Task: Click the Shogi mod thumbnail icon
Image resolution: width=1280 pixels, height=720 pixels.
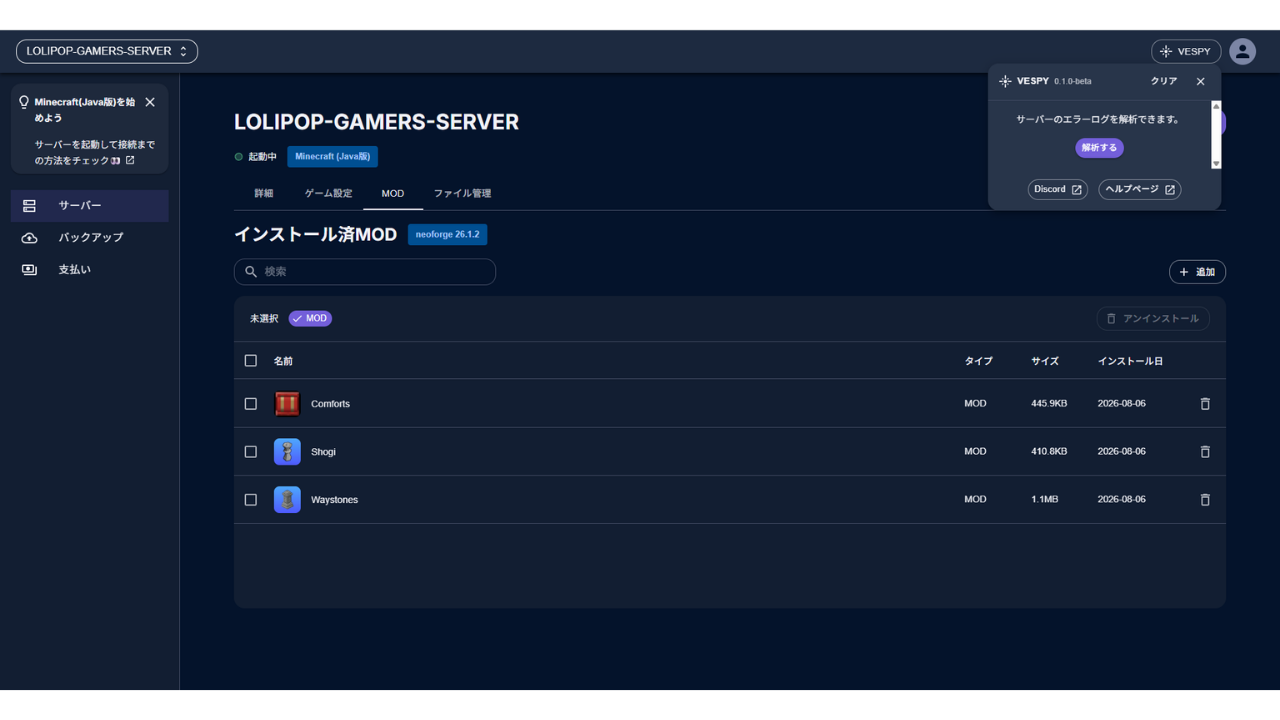Action: [287, 452]
